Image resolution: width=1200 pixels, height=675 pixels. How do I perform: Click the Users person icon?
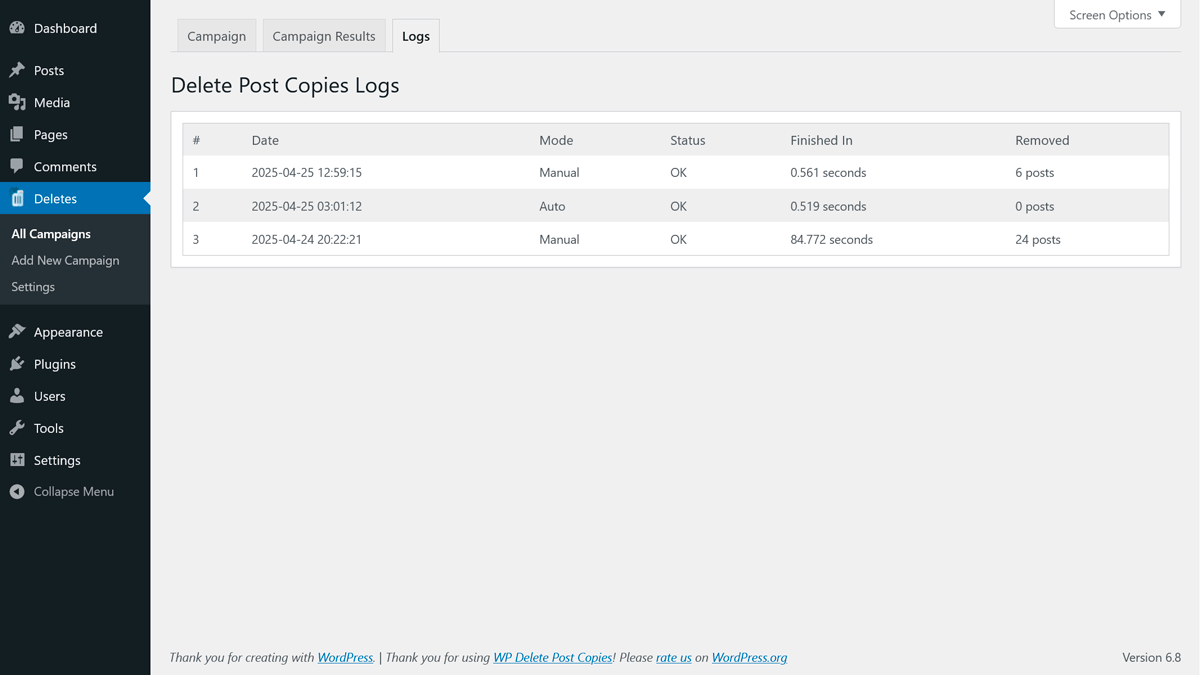coord(17,396)
